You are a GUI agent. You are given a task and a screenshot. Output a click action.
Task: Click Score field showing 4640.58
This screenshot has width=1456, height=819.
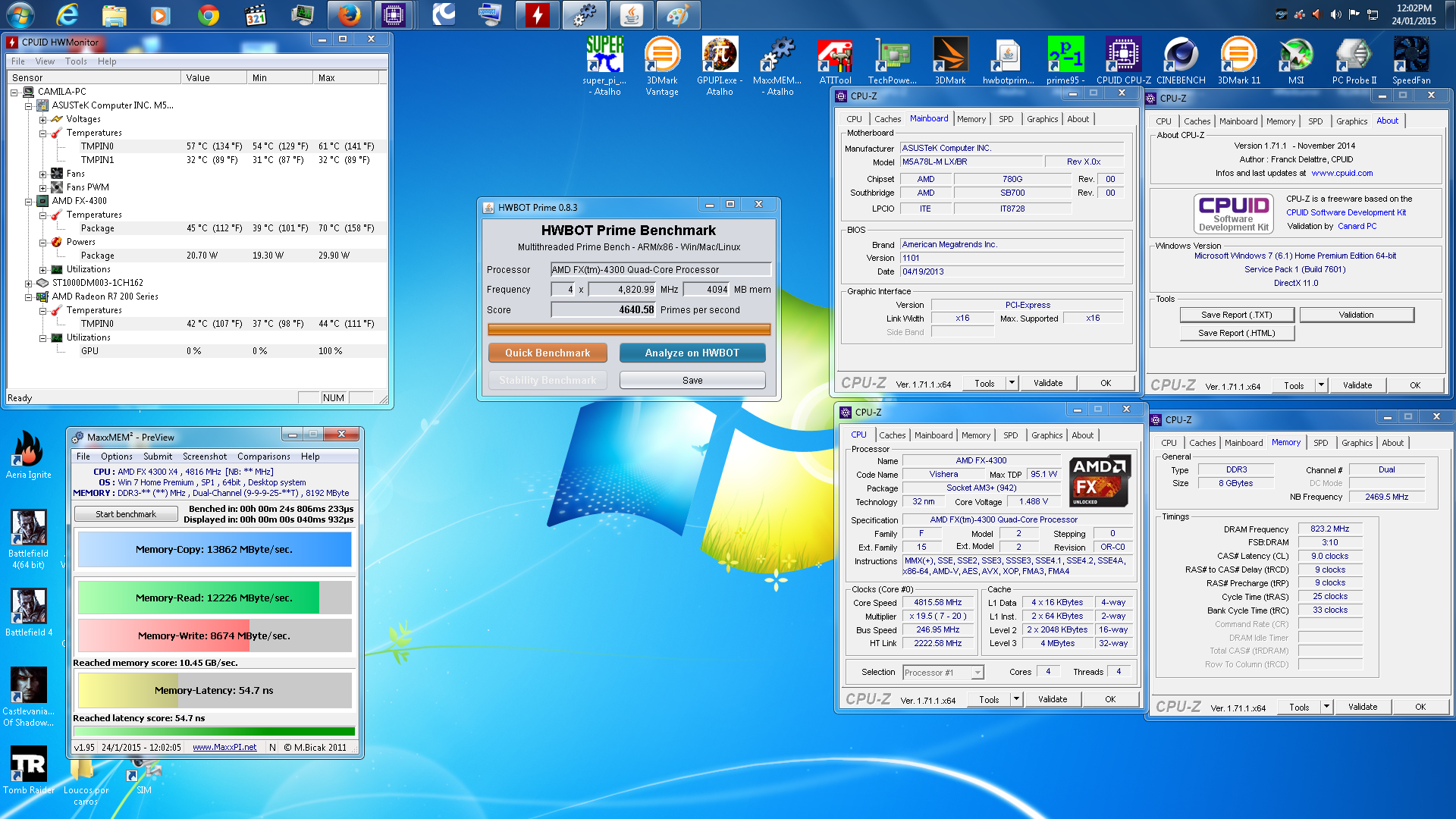(x=604, y=309)
